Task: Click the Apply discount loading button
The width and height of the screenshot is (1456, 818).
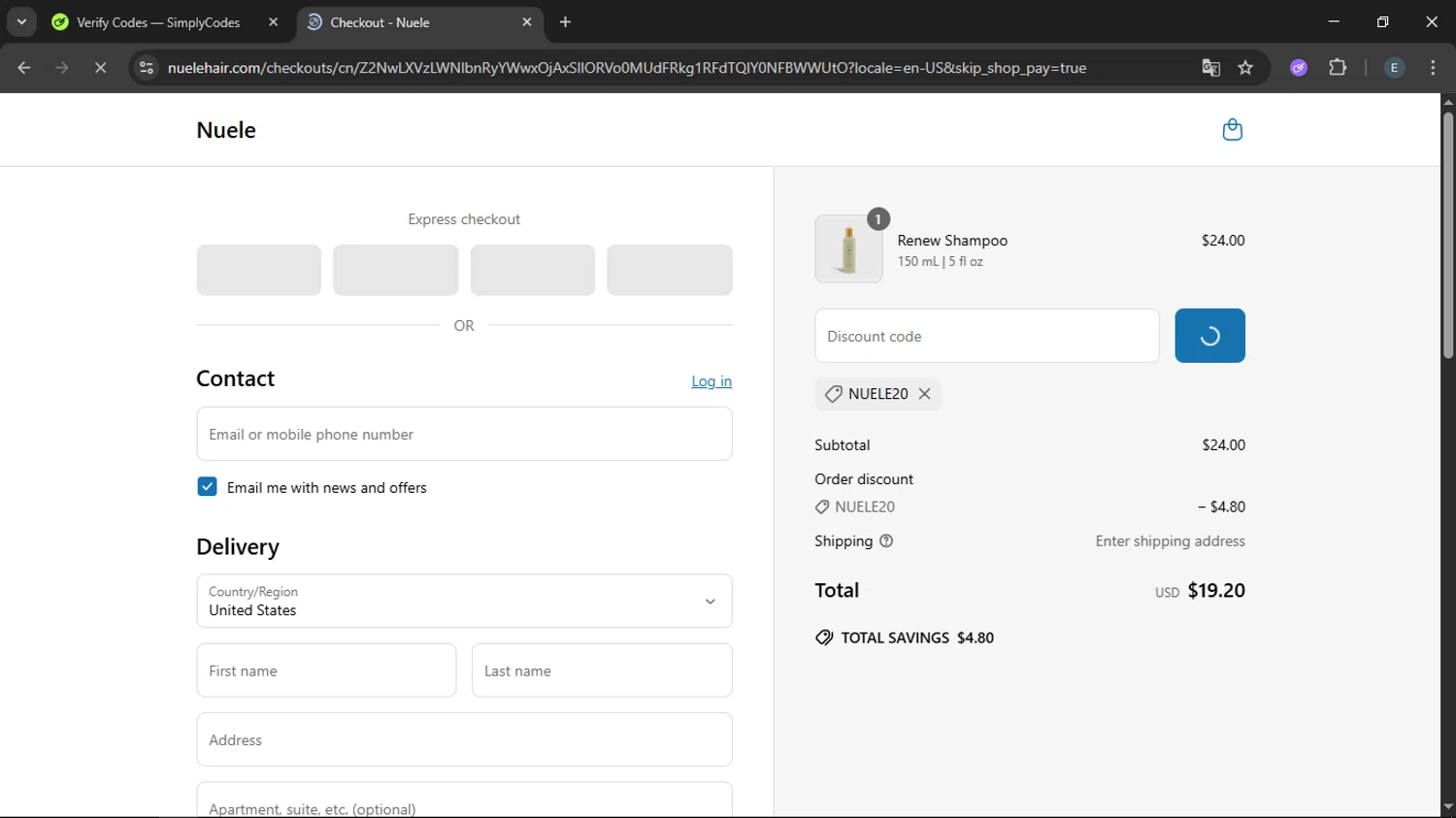Action: click(x=1209, y=336)
